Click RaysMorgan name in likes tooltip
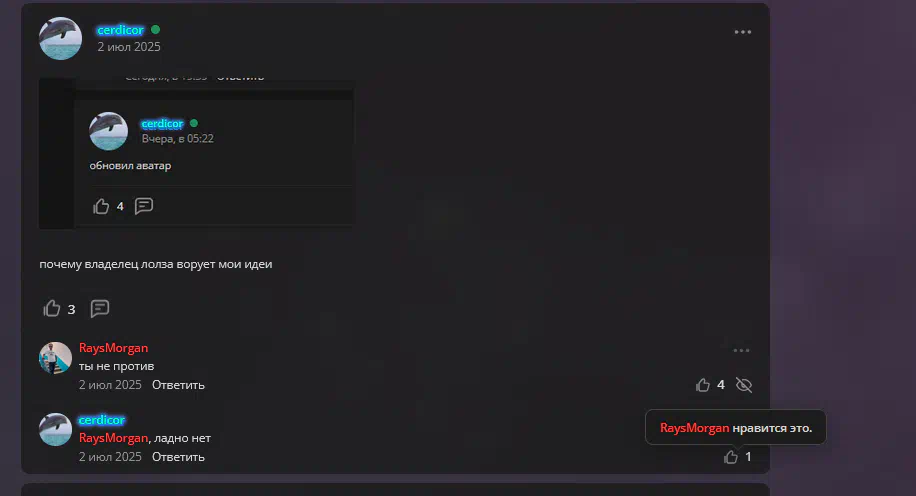The height and width of the screenshot is (496, 916). pyautogui.click(x=695, y=428)
